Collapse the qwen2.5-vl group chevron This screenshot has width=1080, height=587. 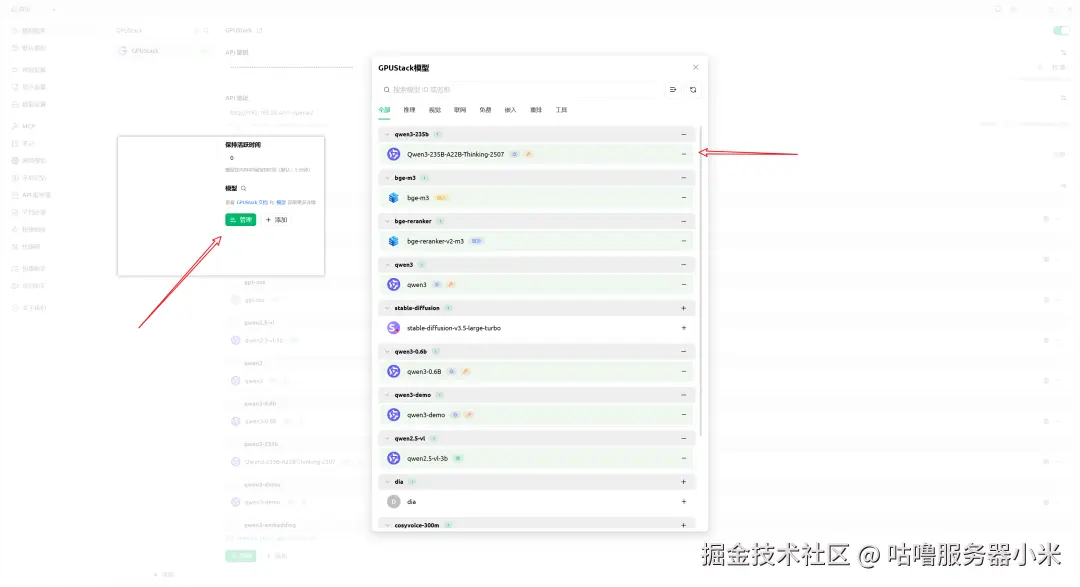[x=387, y=438]
